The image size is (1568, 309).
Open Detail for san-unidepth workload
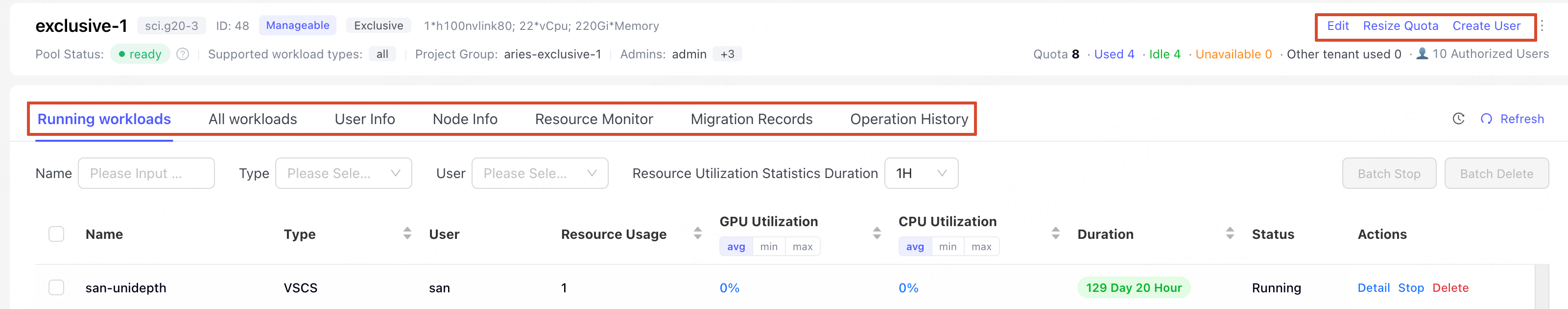click(x=1373, y=288)
